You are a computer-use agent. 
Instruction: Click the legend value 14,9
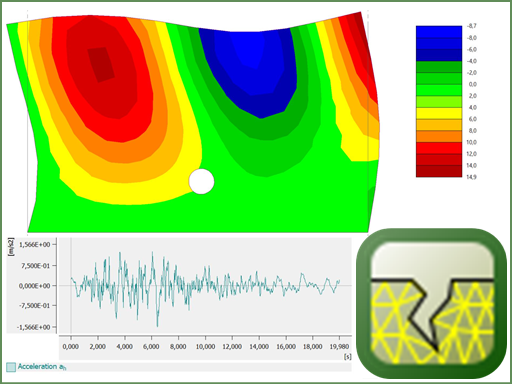click(x=472, y=177)
